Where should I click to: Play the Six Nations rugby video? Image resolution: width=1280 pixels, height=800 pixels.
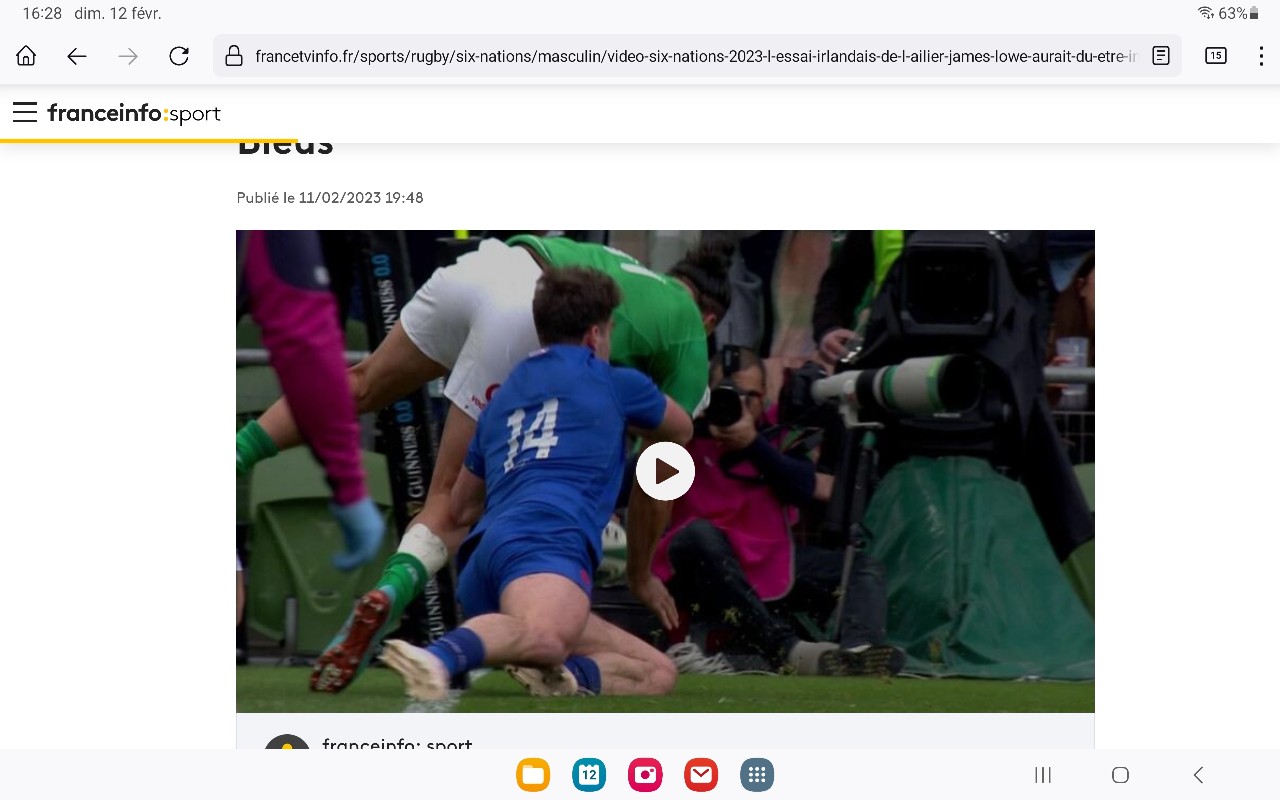[x=665, y=471]
